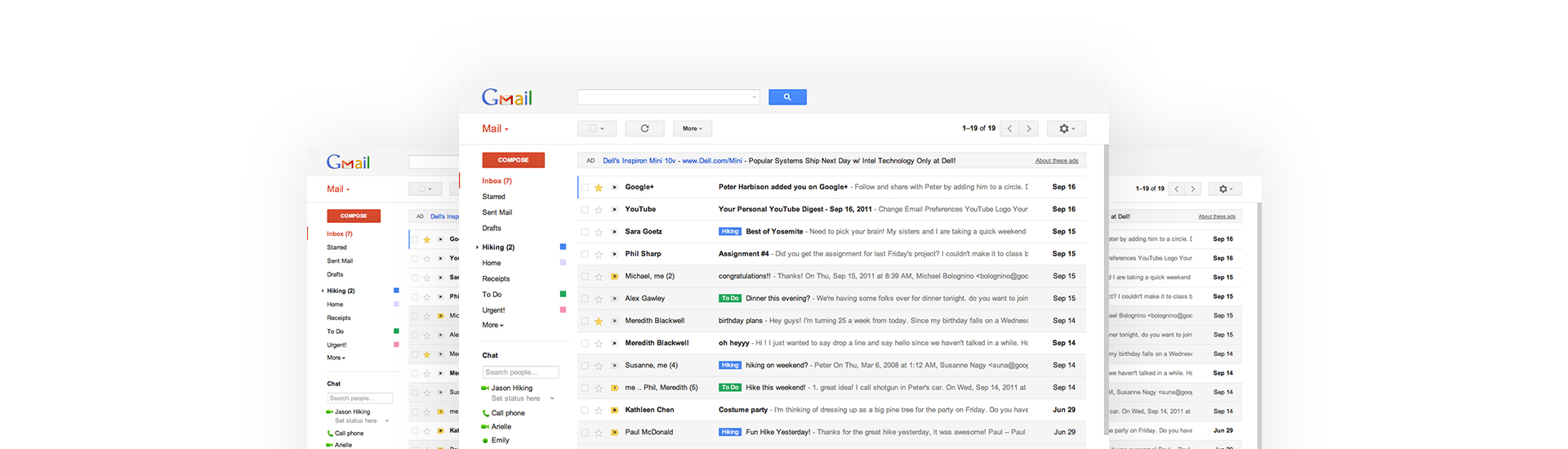
Task: Click the refresh button in the front window
Action: 644,128
